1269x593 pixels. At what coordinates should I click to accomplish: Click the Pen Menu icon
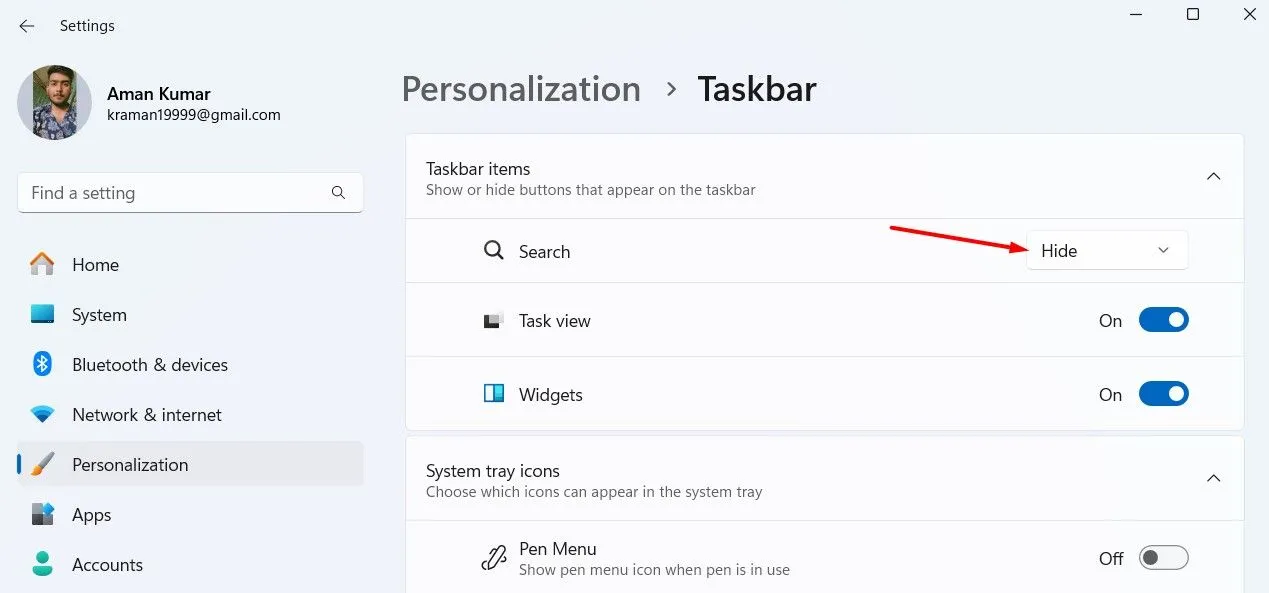[494, 558]
